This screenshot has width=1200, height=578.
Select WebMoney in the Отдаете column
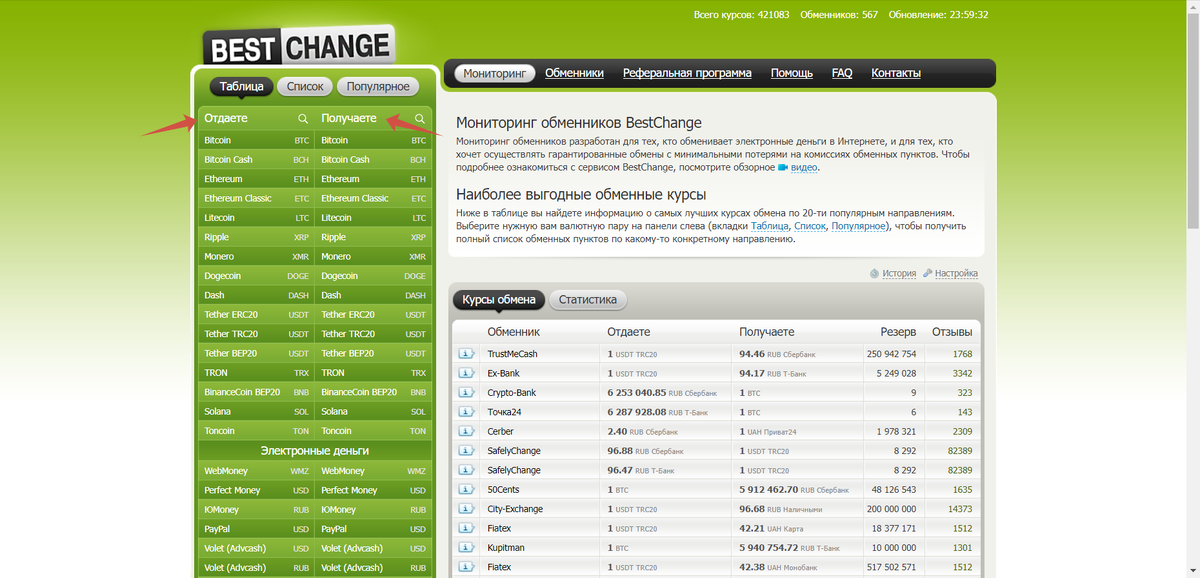(x=257, y=471)
